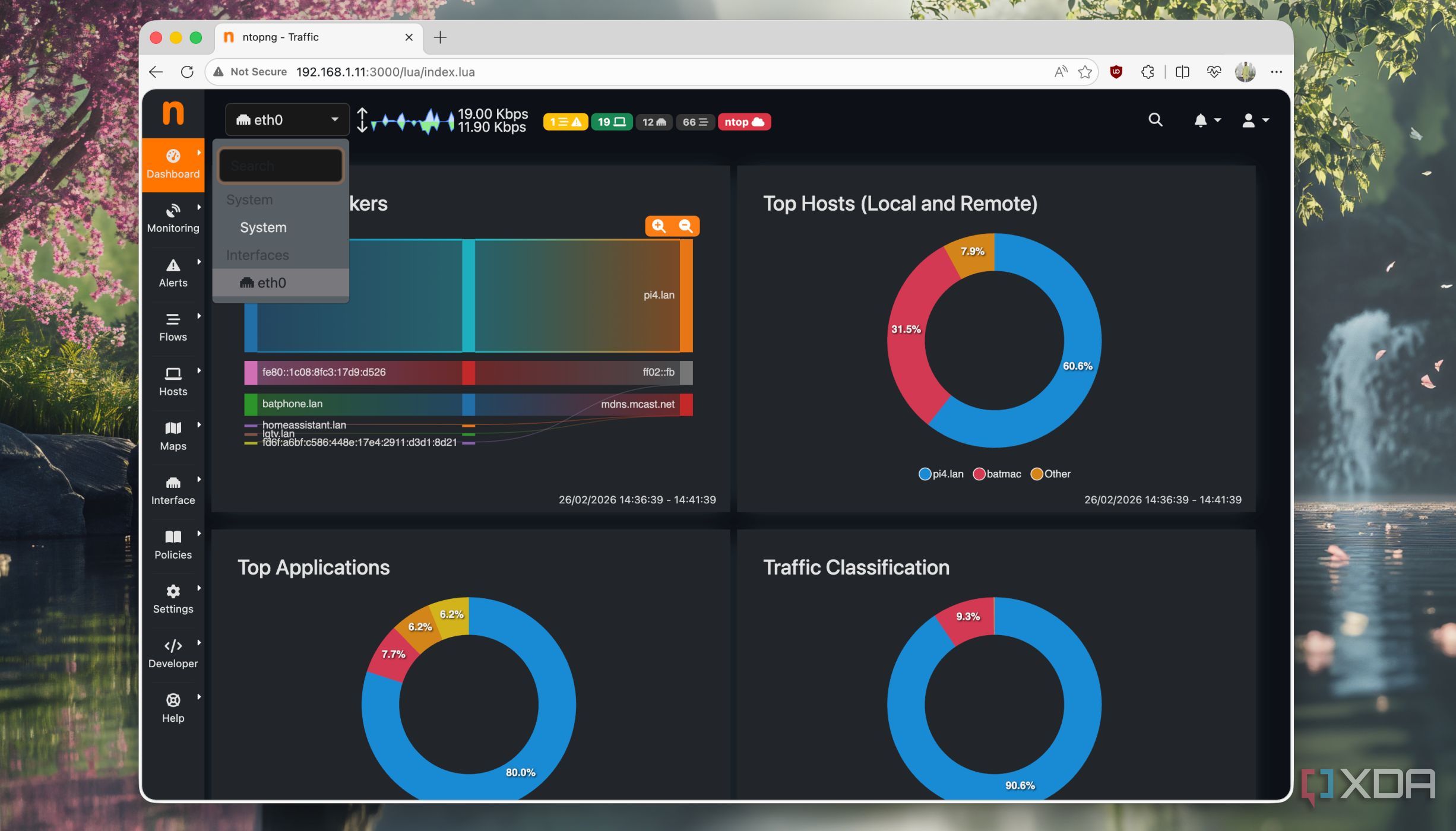Image resolution: width=1456 pixels, height=831 pixels.
Task: Open the Policies sidebar section
Action: (173, 545)
